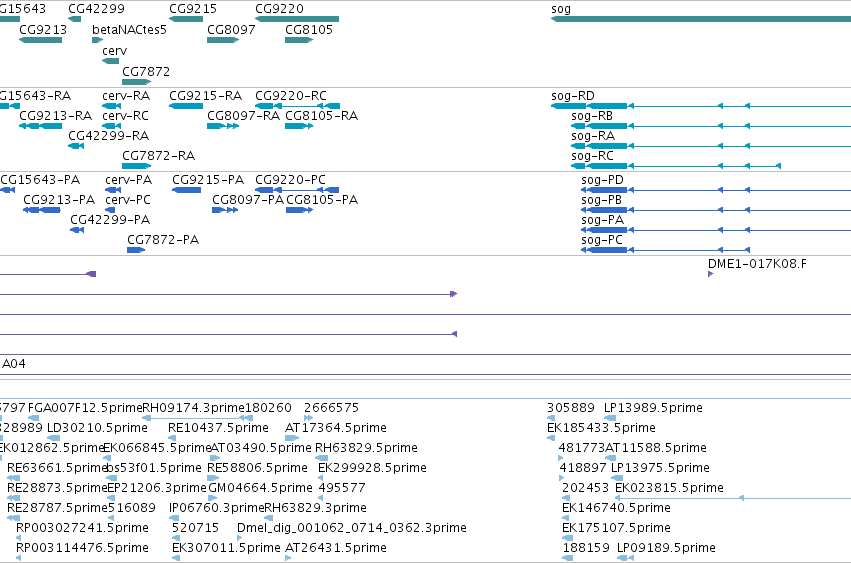
Task: Click EST AT17364.5prime
Action: tap(292, 438)
